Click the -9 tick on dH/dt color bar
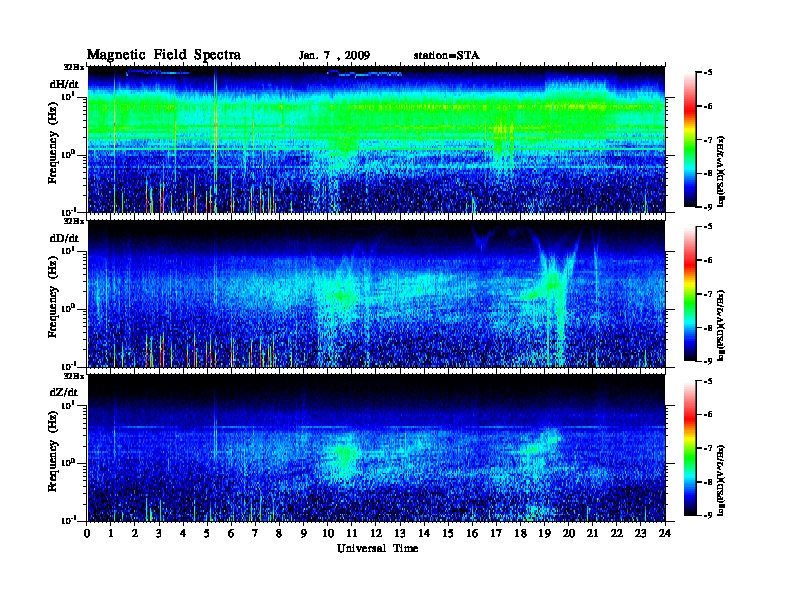This screenshot has width=792, height=612. click(x=708, y=207)
